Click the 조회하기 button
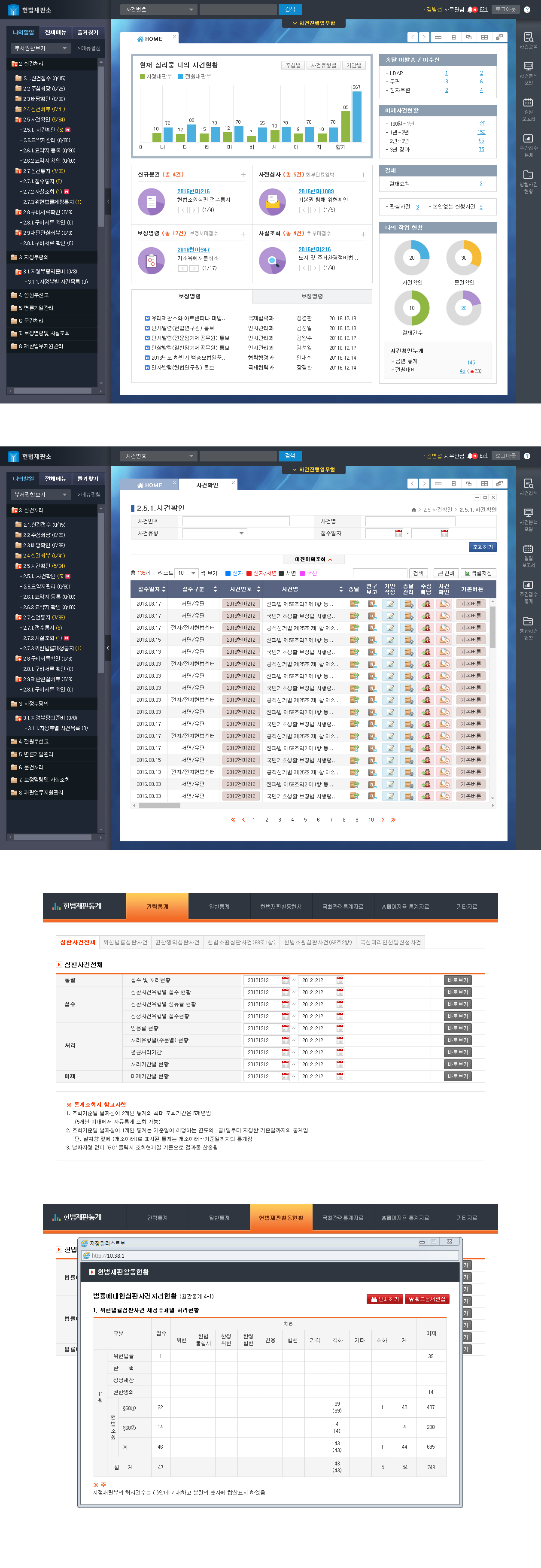541x1568 pixels. click(x=483, y=546)
